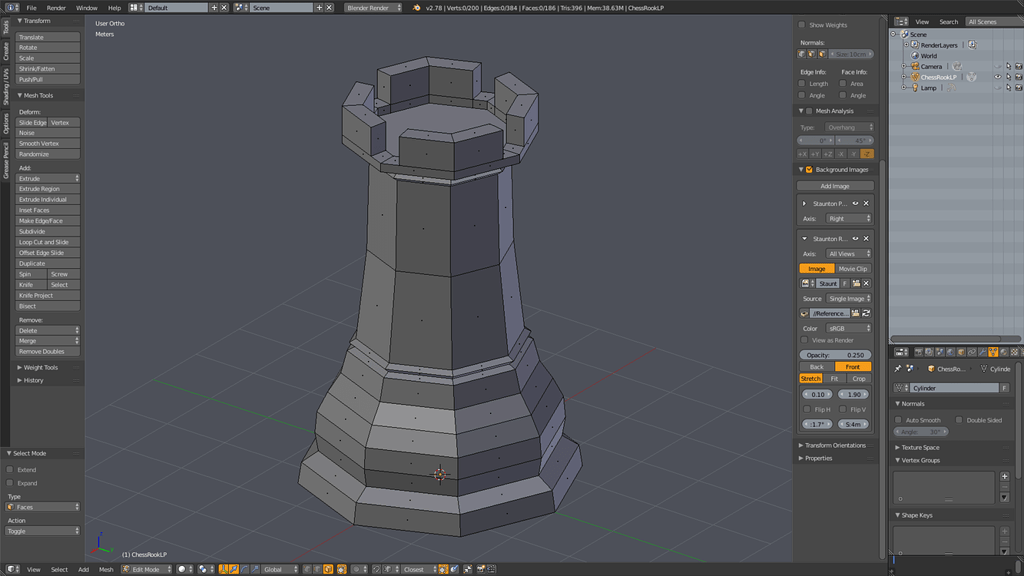Activate the translate manipulator arrow icon
1024x576 pixels.
pos(235,569)
